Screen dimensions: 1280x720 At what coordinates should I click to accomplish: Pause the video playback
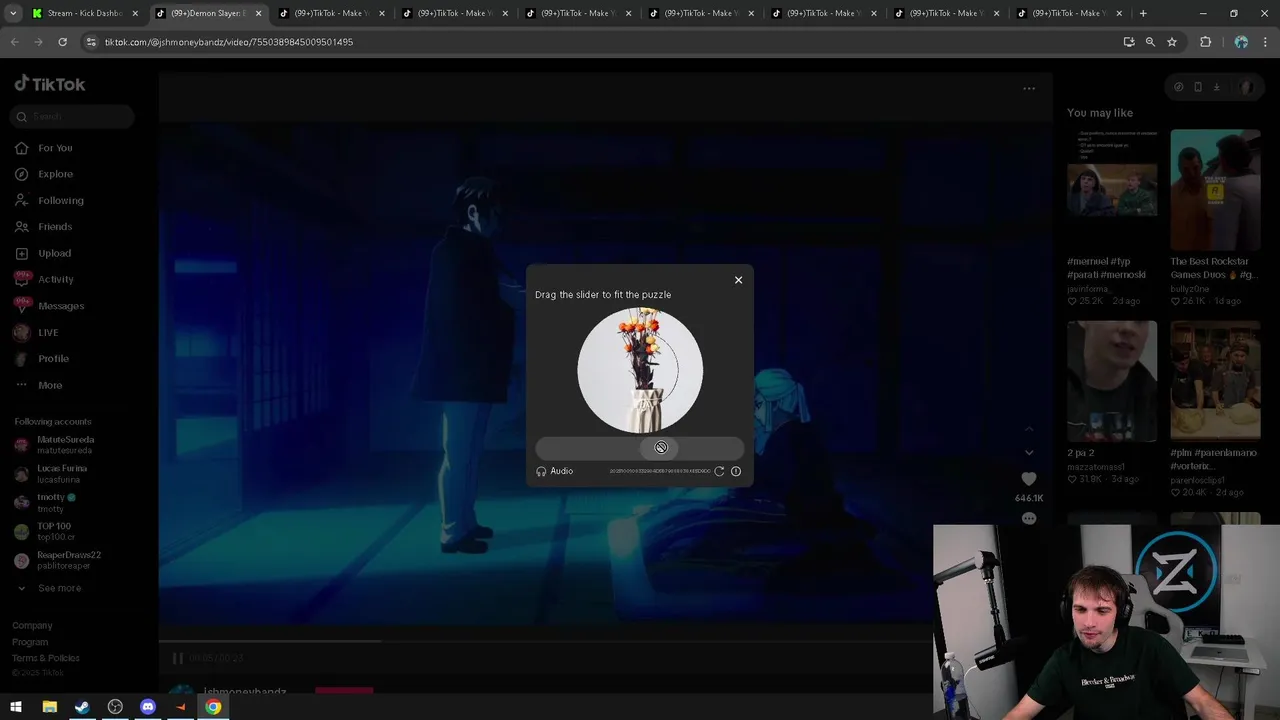click(177, 658)
